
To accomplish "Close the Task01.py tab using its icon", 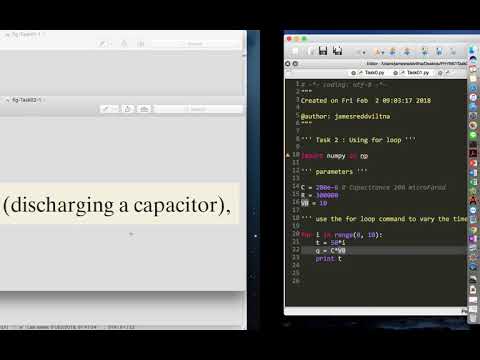I will (x=395, y=73).
